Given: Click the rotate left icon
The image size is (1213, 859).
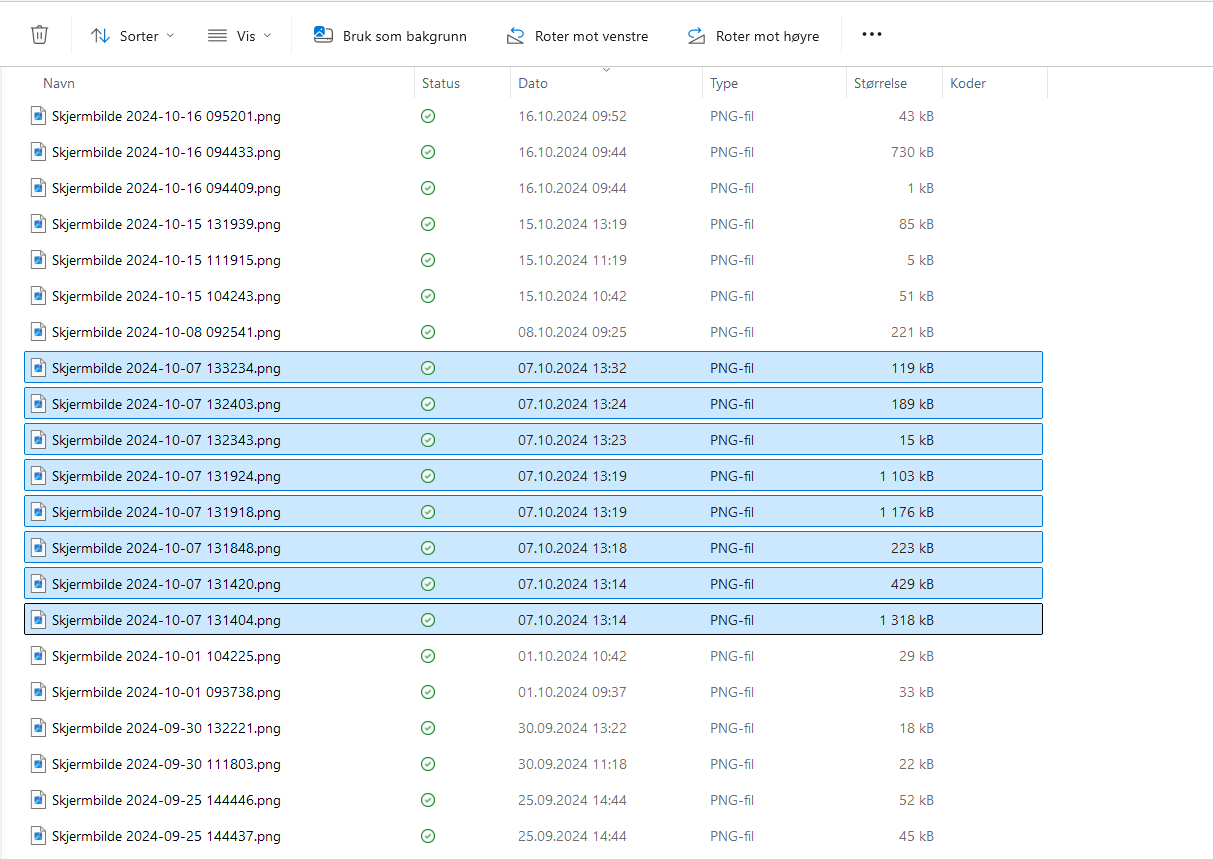Looking at the screenshot, I should click(515, 36).
